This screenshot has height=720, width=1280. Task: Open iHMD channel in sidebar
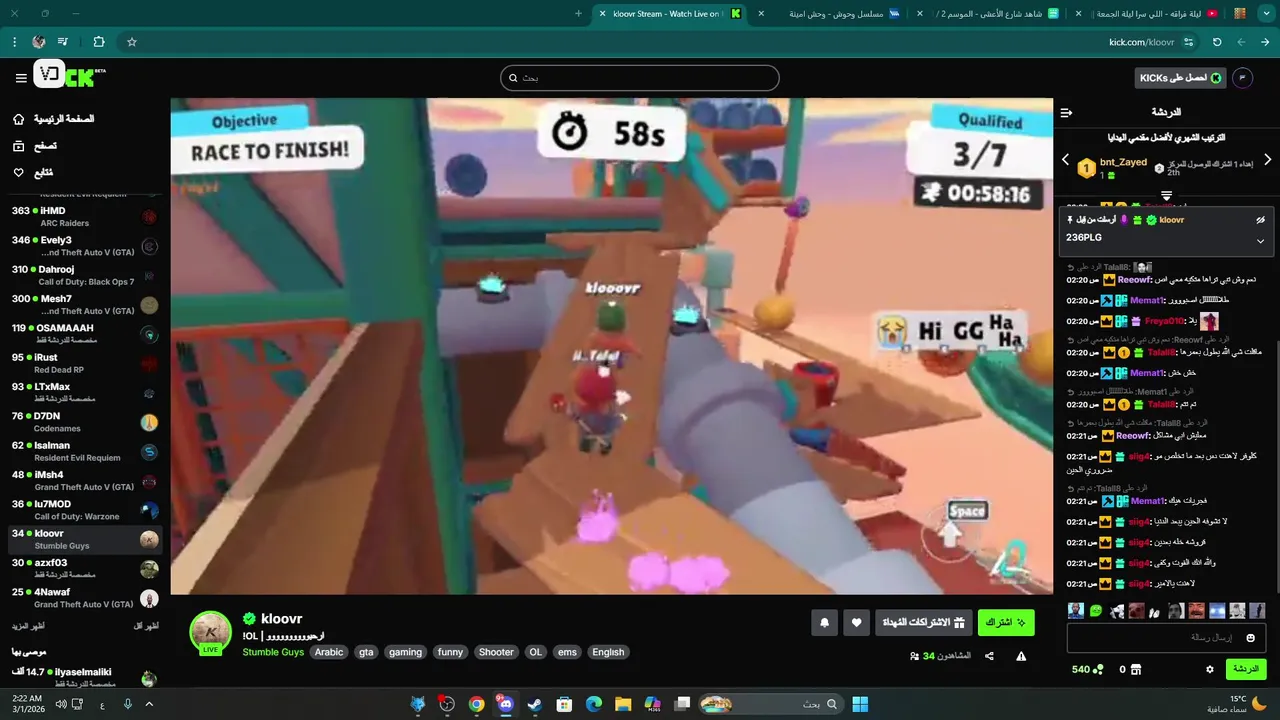(84, 216)
